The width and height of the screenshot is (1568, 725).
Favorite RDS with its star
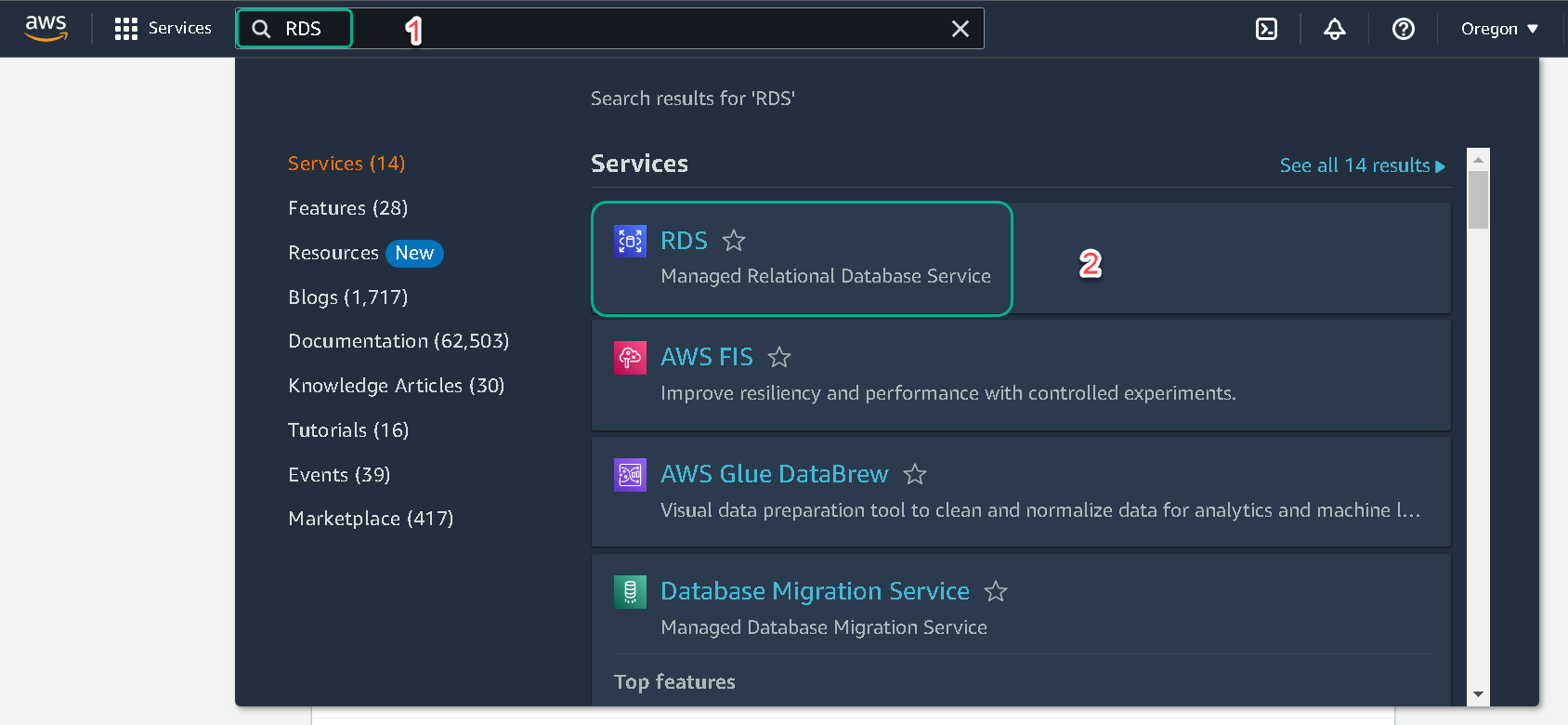[x=734, y=241]
